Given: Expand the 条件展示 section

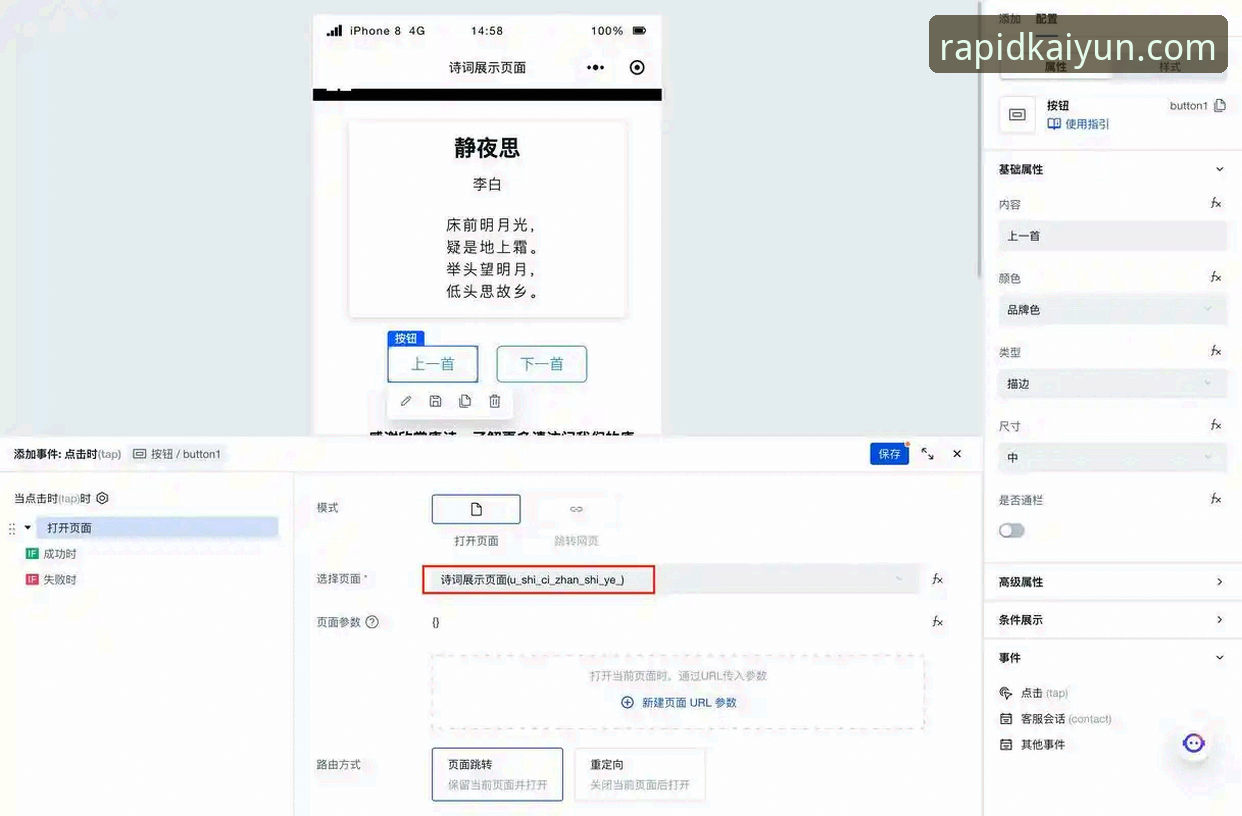Looking at the screenshot, I should [x=1219, y=620].
